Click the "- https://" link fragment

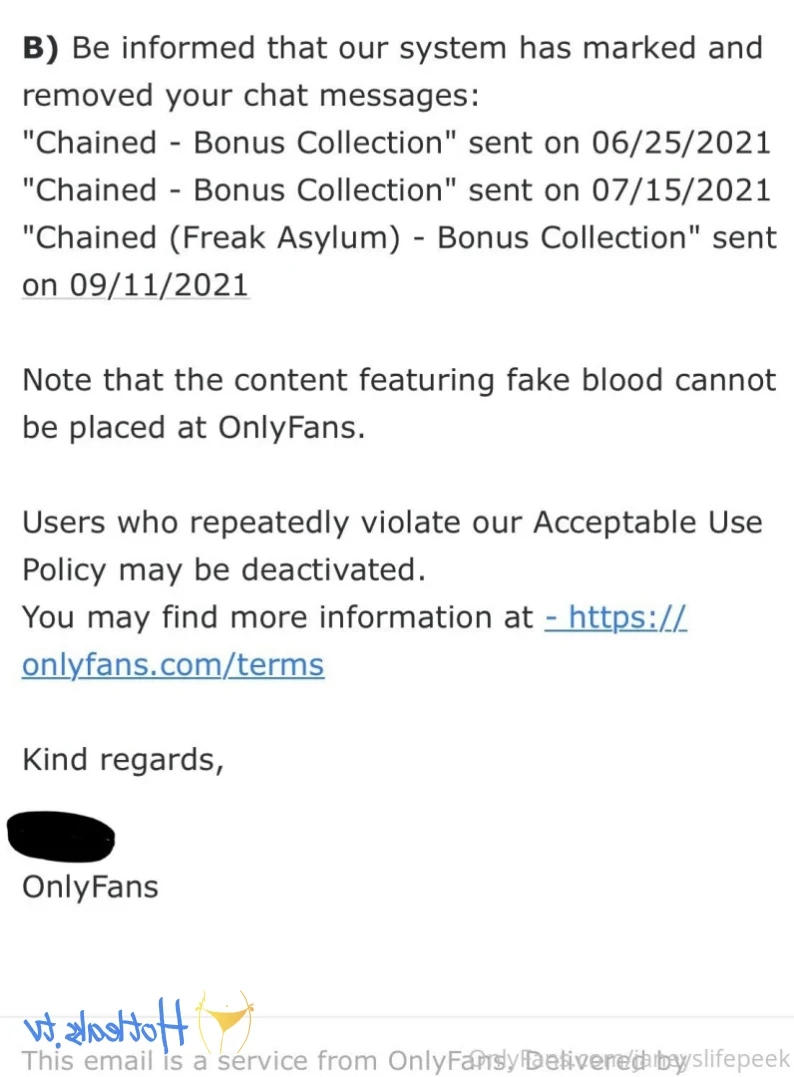click(615, 617)
